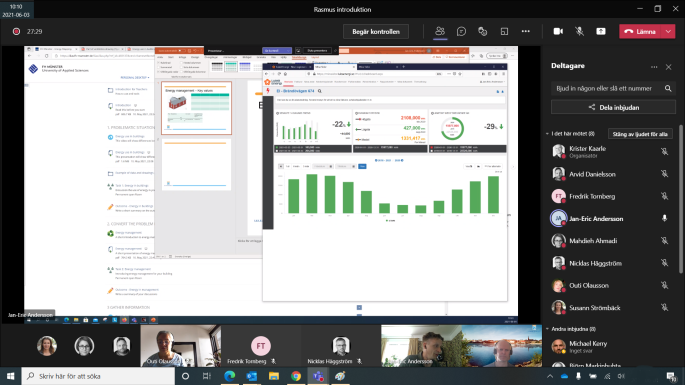Click the share content icon

[601, 31]
